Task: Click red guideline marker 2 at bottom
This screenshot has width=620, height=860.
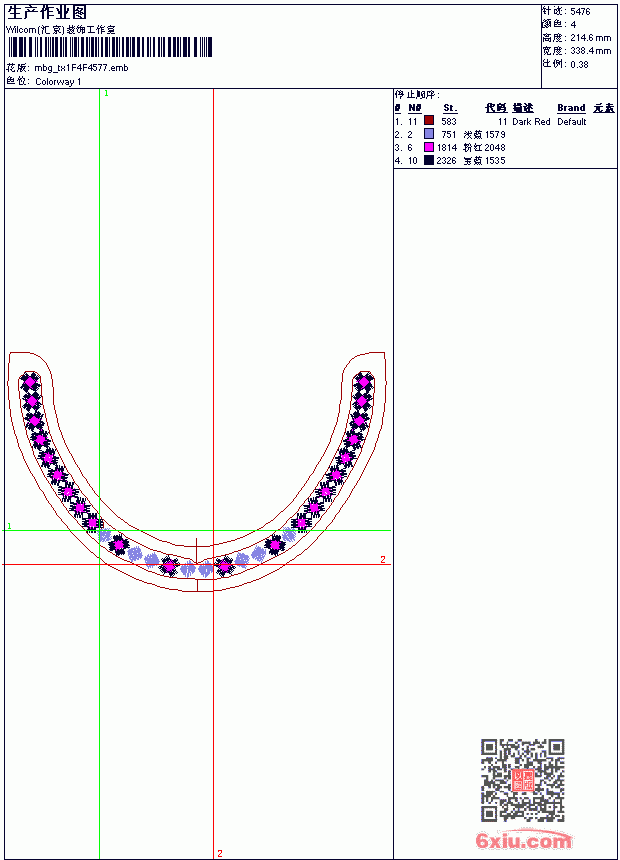Action: tap(220, 853)
